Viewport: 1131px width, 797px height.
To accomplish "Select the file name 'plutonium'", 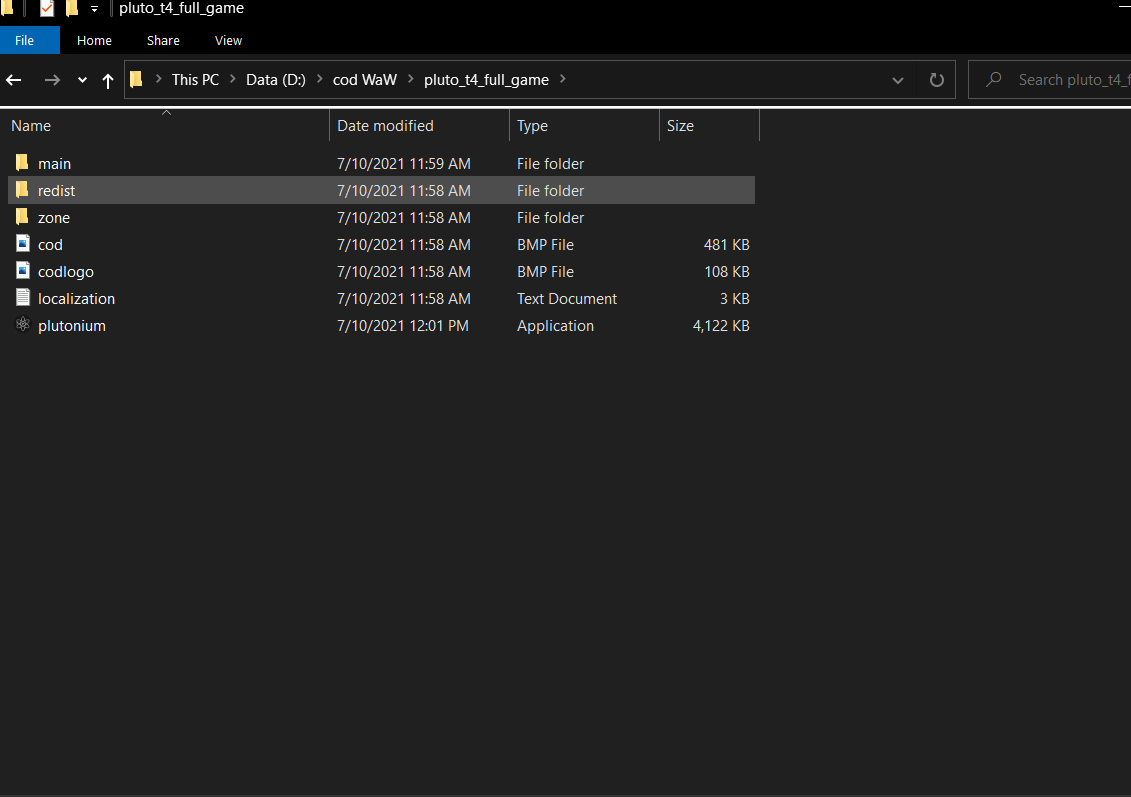I will (x=72, y=326).
